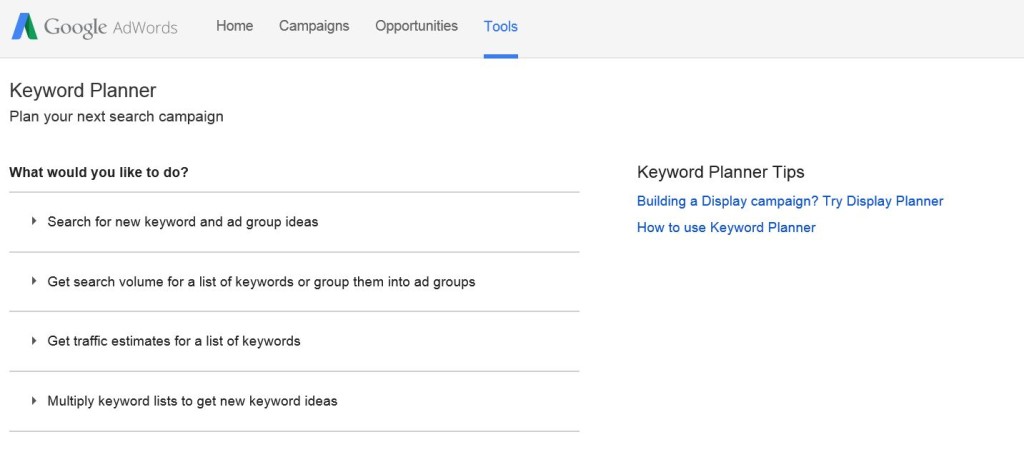The width and height of the screenshot is (1024, 462).
Task: Click the Keyword Planner Tips heading
Action: click(x=720, y=173)
